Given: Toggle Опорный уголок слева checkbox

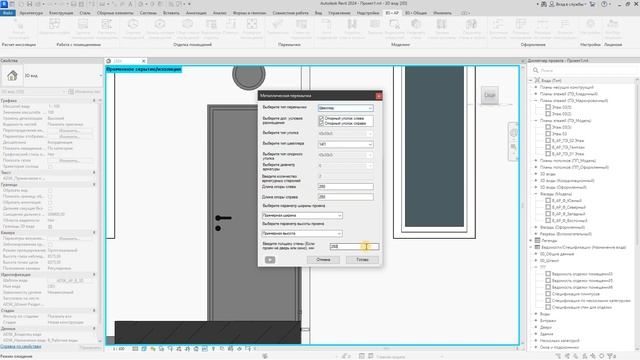Looking at the screenshot, I should click(321, 118).
